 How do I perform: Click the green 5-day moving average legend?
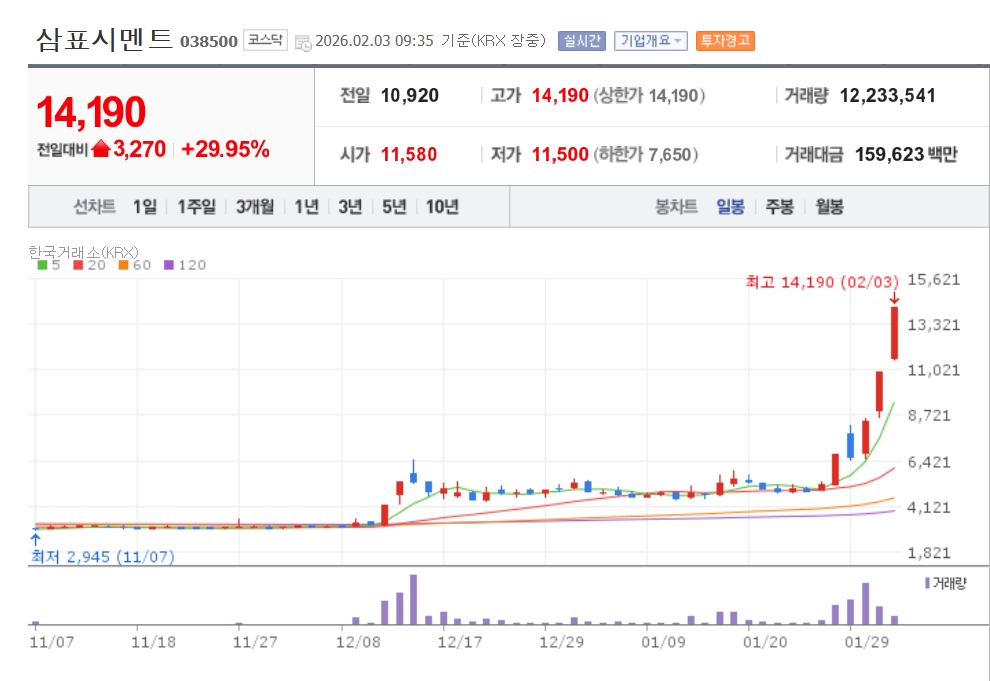click(x=49, y=265)
